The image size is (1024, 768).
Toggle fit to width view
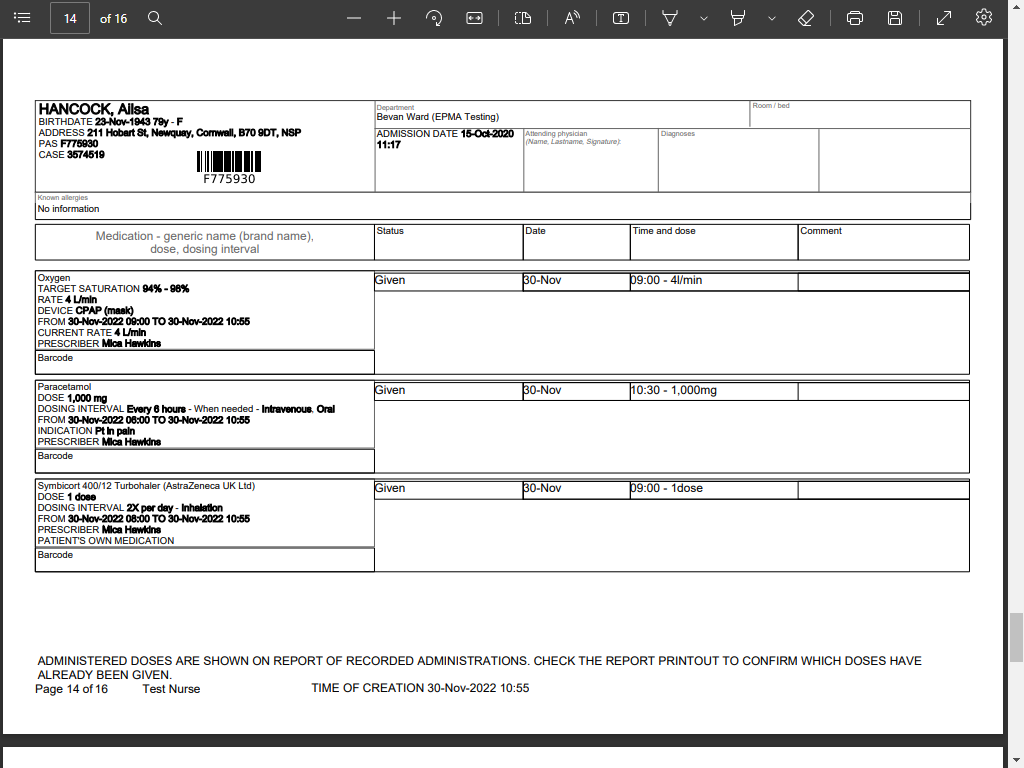pos(475,18)
